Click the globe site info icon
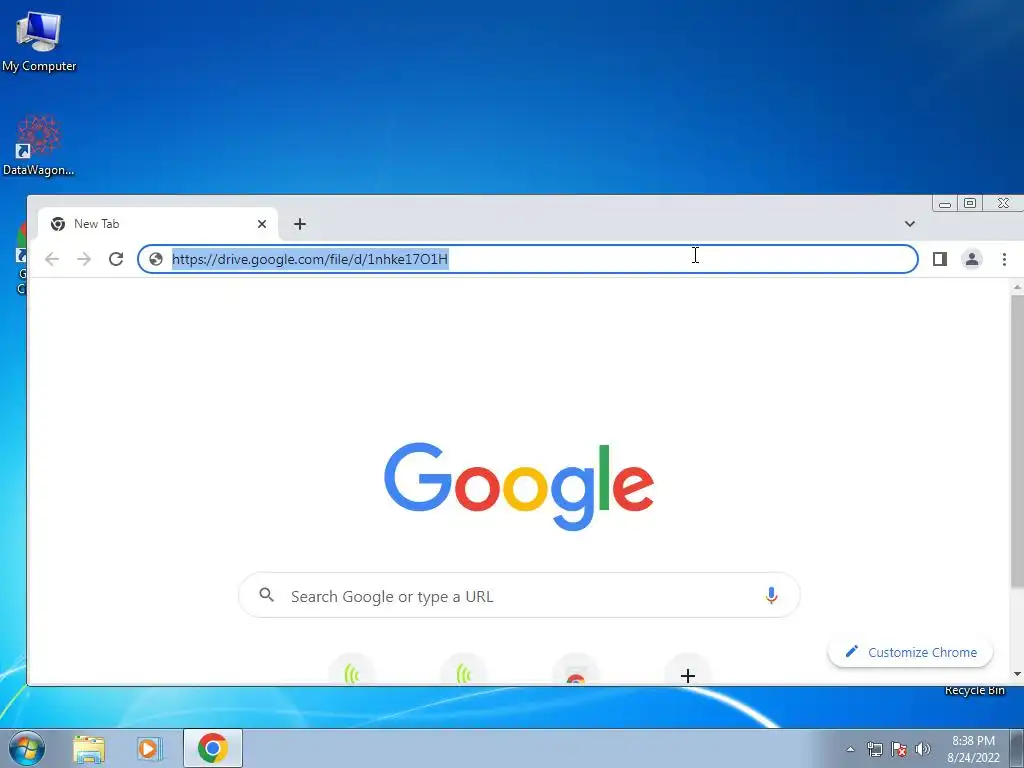Screen dimensions: 1024x768 coord(156,259)
